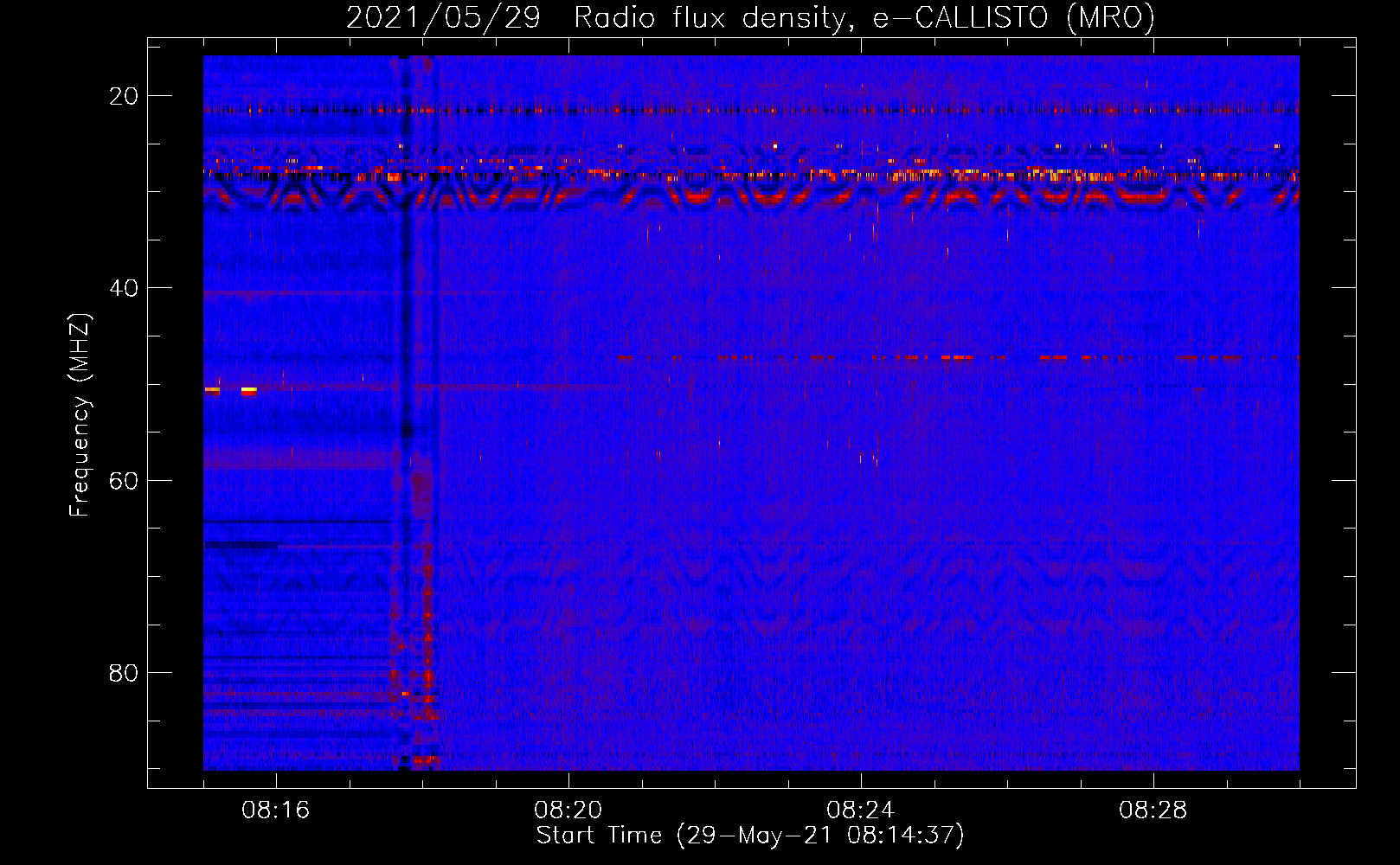Click the 40 MHz frequency tick label
This screenshot has height=865, width=1400.
tap(124, 288)
